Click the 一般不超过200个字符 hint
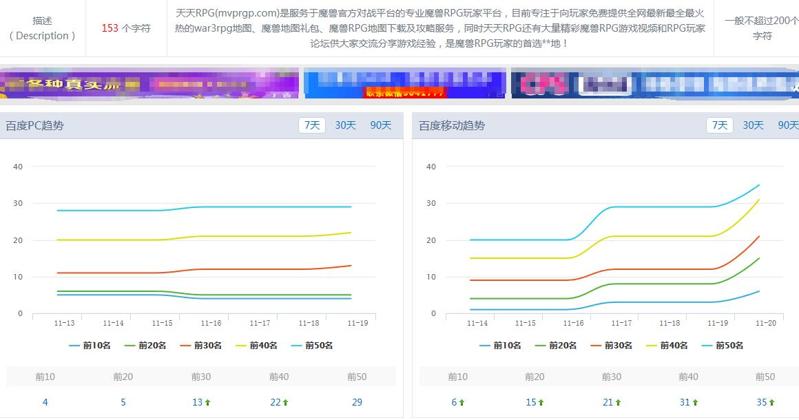 (x=762, y=28)
